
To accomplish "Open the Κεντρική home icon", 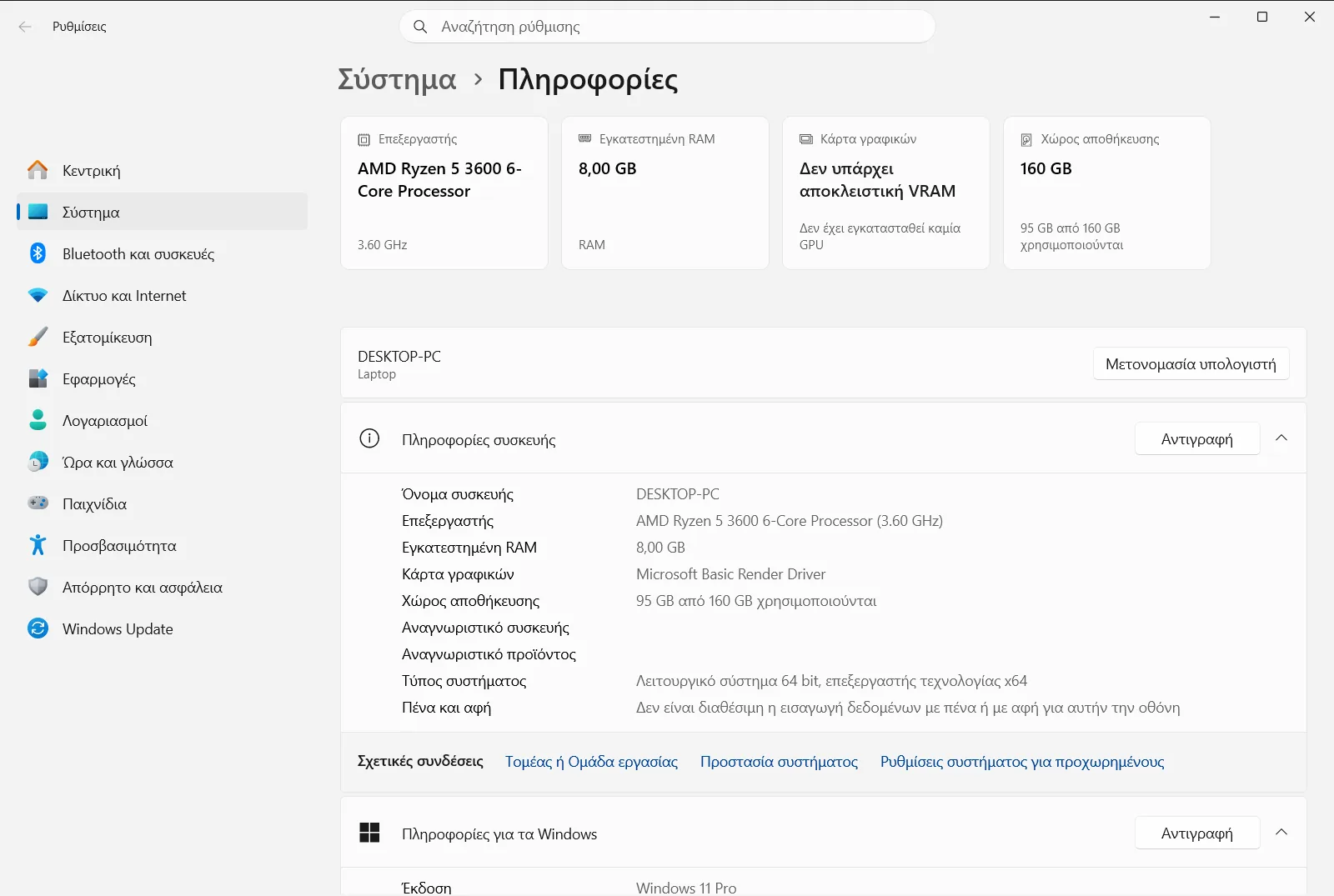I will (x=38, y=170).
